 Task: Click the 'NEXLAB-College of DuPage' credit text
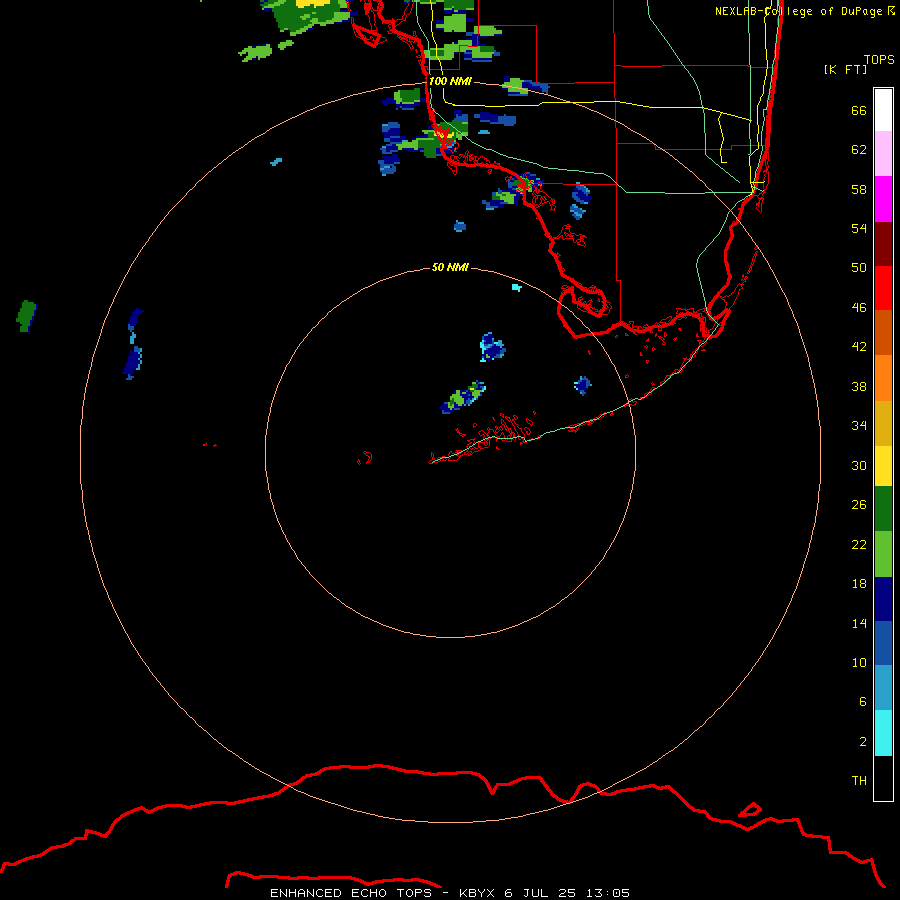(x=798, y=11)
